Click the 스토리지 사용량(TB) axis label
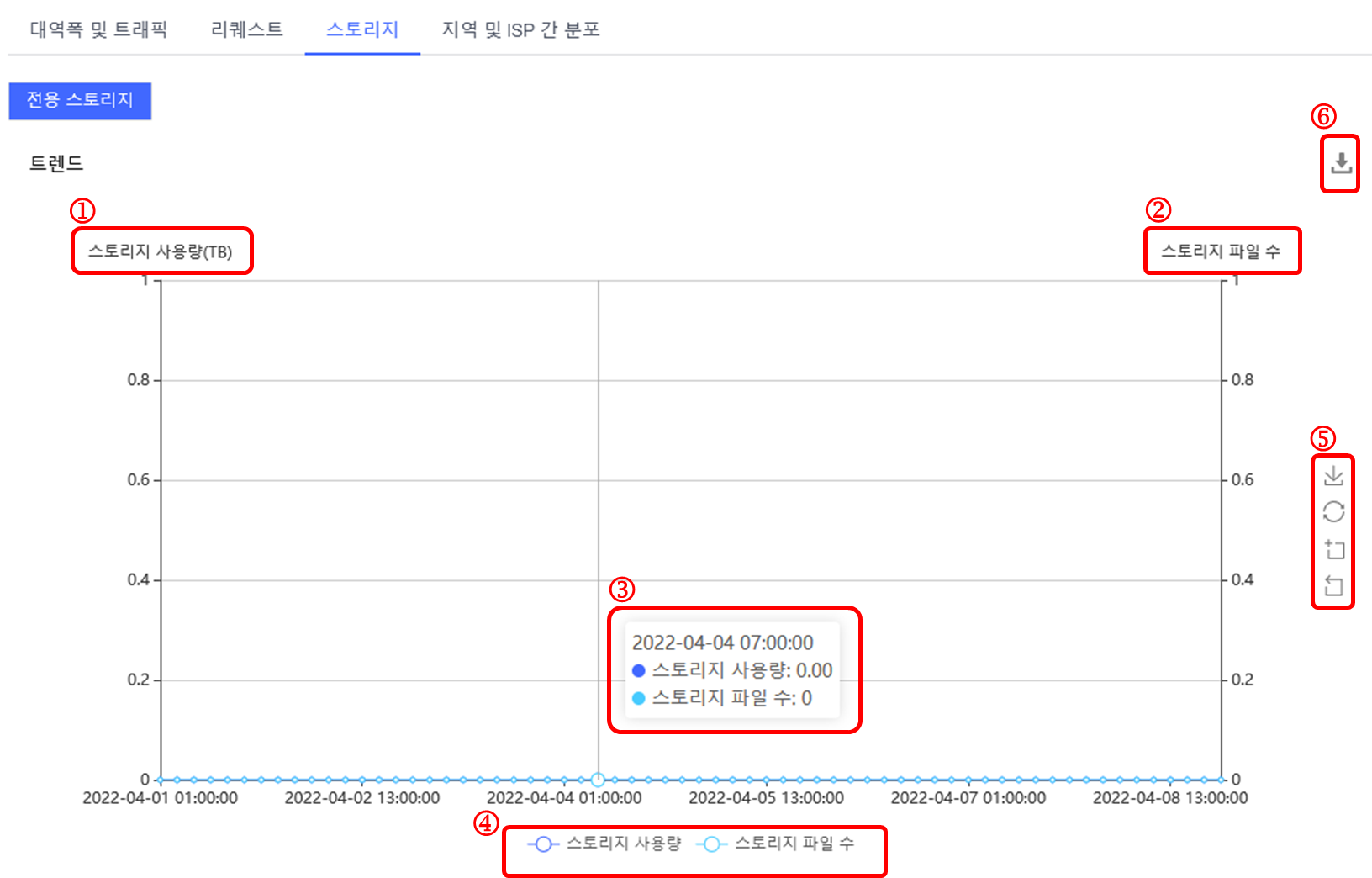 coord(161,251)
